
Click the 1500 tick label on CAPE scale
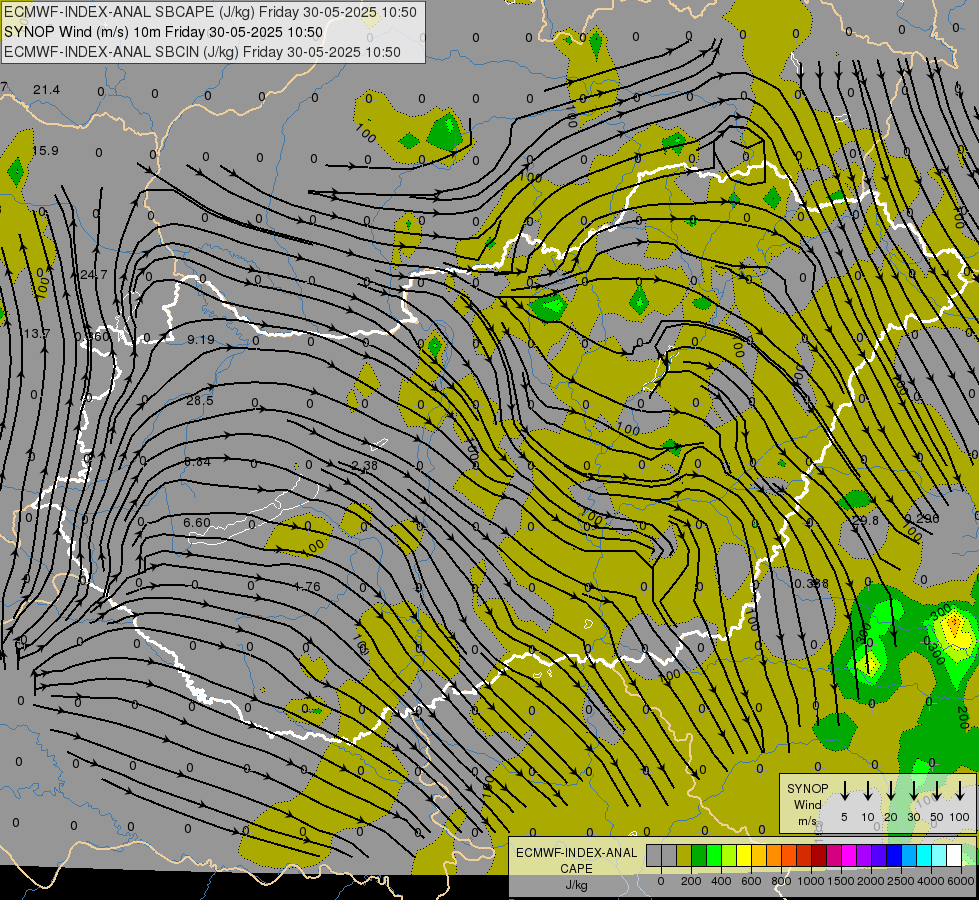pos(841,881)
